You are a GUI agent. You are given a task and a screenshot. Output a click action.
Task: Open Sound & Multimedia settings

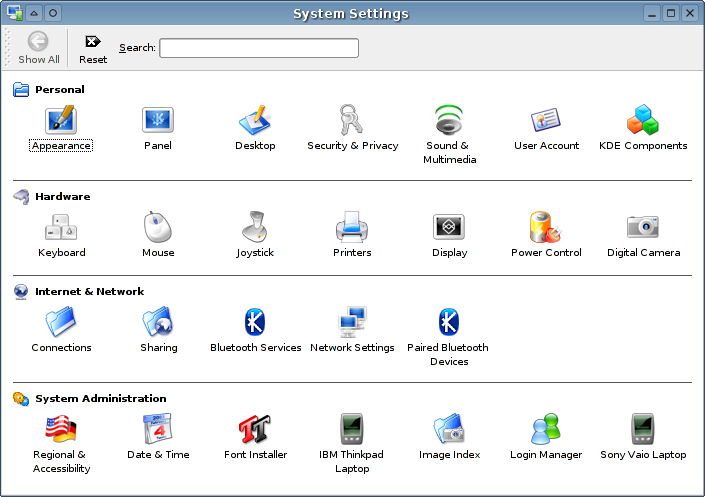[449, 122]
